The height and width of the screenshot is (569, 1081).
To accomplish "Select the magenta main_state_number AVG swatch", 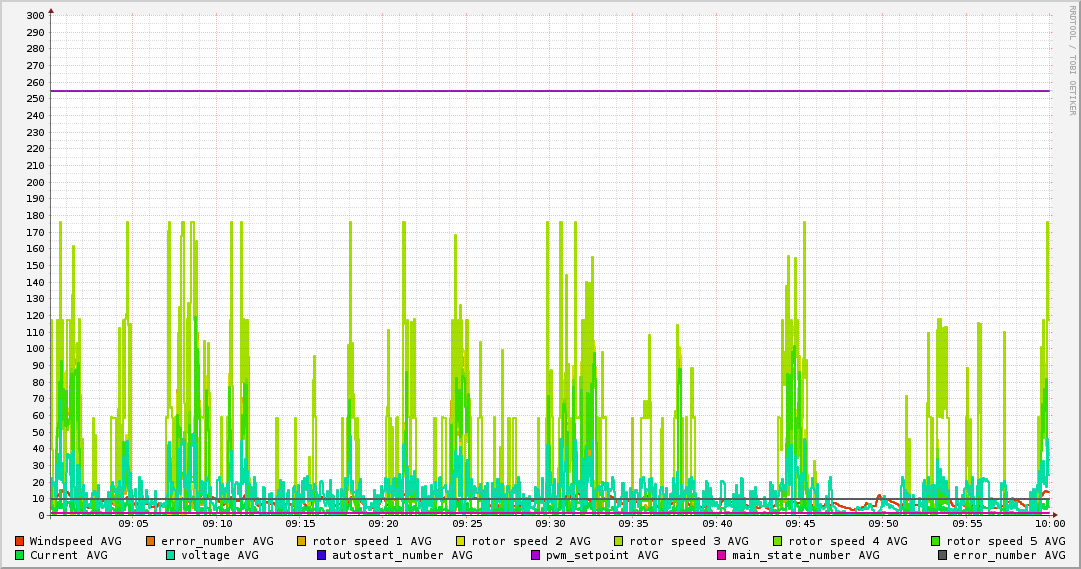I will (x=722, y=555).
